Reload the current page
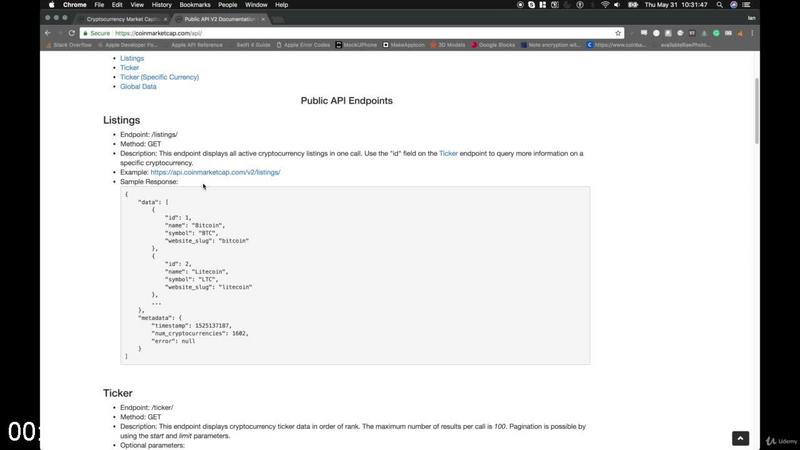This screenshot has height=450, width=800. point(72,33)
